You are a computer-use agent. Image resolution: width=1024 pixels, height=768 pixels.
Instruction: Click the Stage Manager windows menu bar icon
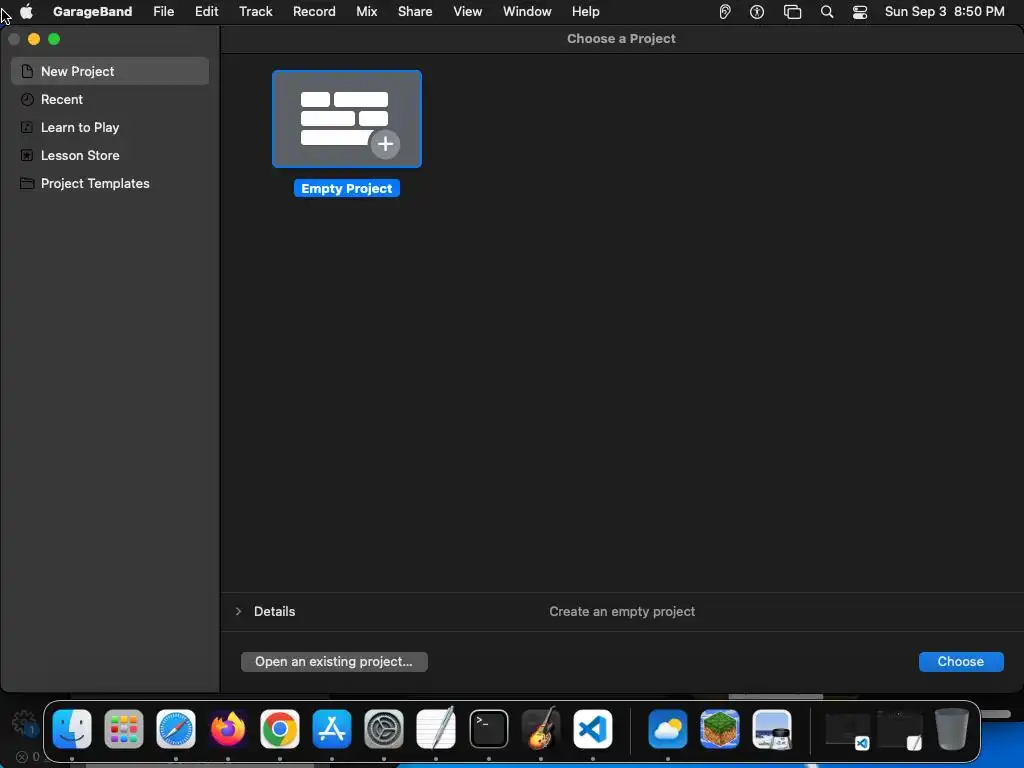click(x=792, y=12)
